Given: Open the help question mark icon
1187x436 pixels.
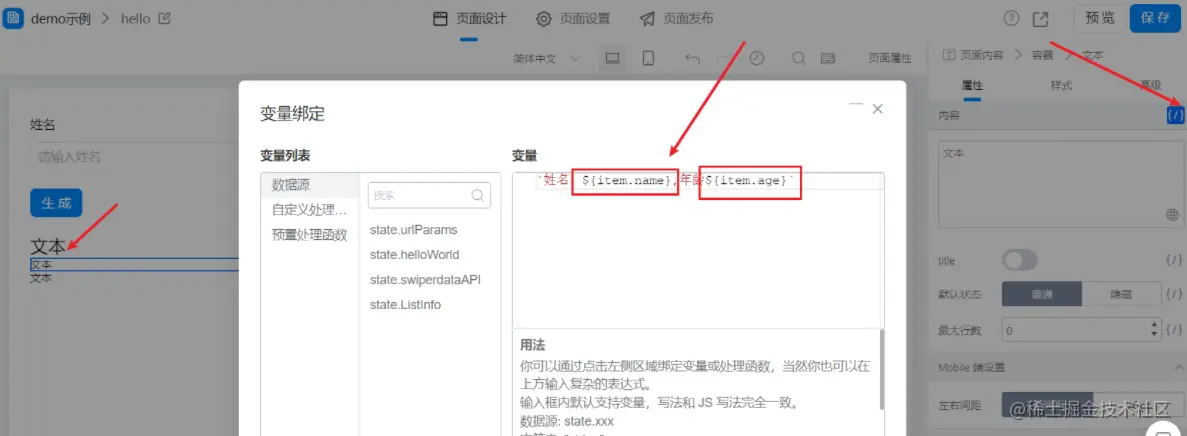Looking at the screenshot, I should pyautogui.click(x=1011, y=19).
